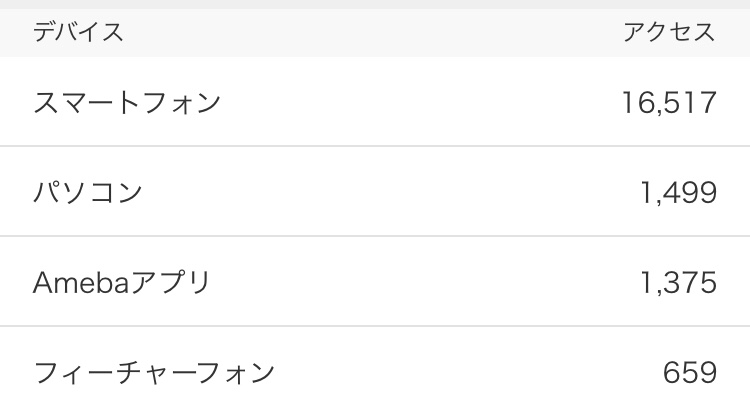Viewport: 750px width, 413px height.
Task: Click empty middle of the Amebaアプリ row
Action: click(400, 283)
